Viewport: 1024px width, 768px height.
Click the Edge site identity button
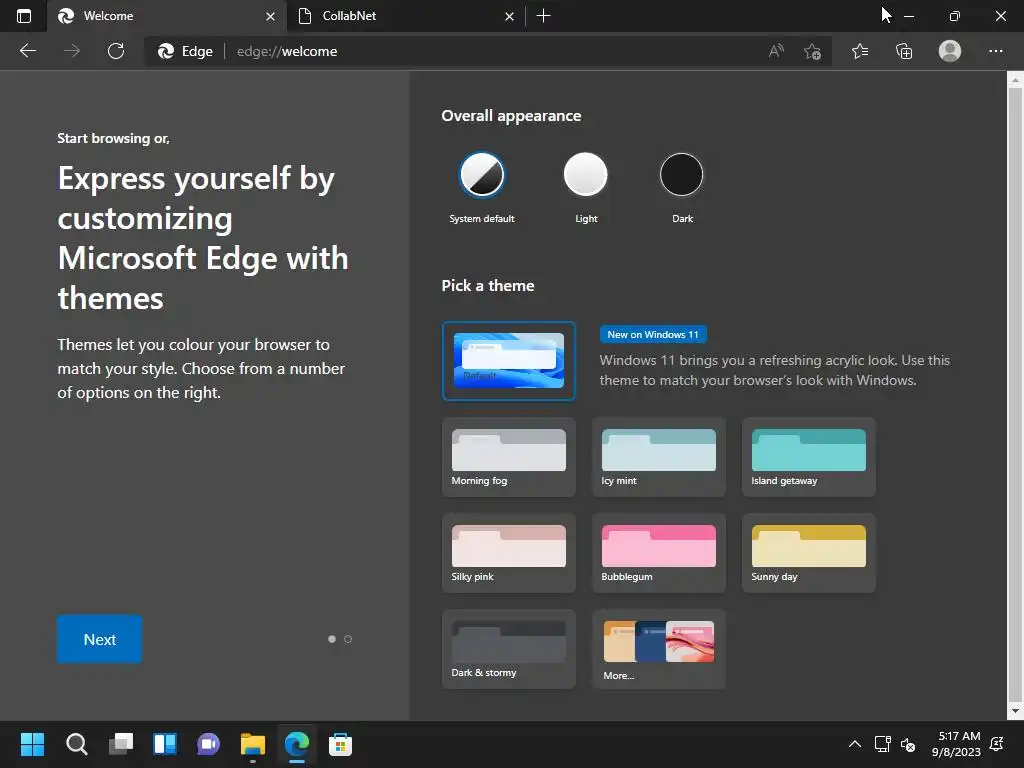[x=185, y=51]
